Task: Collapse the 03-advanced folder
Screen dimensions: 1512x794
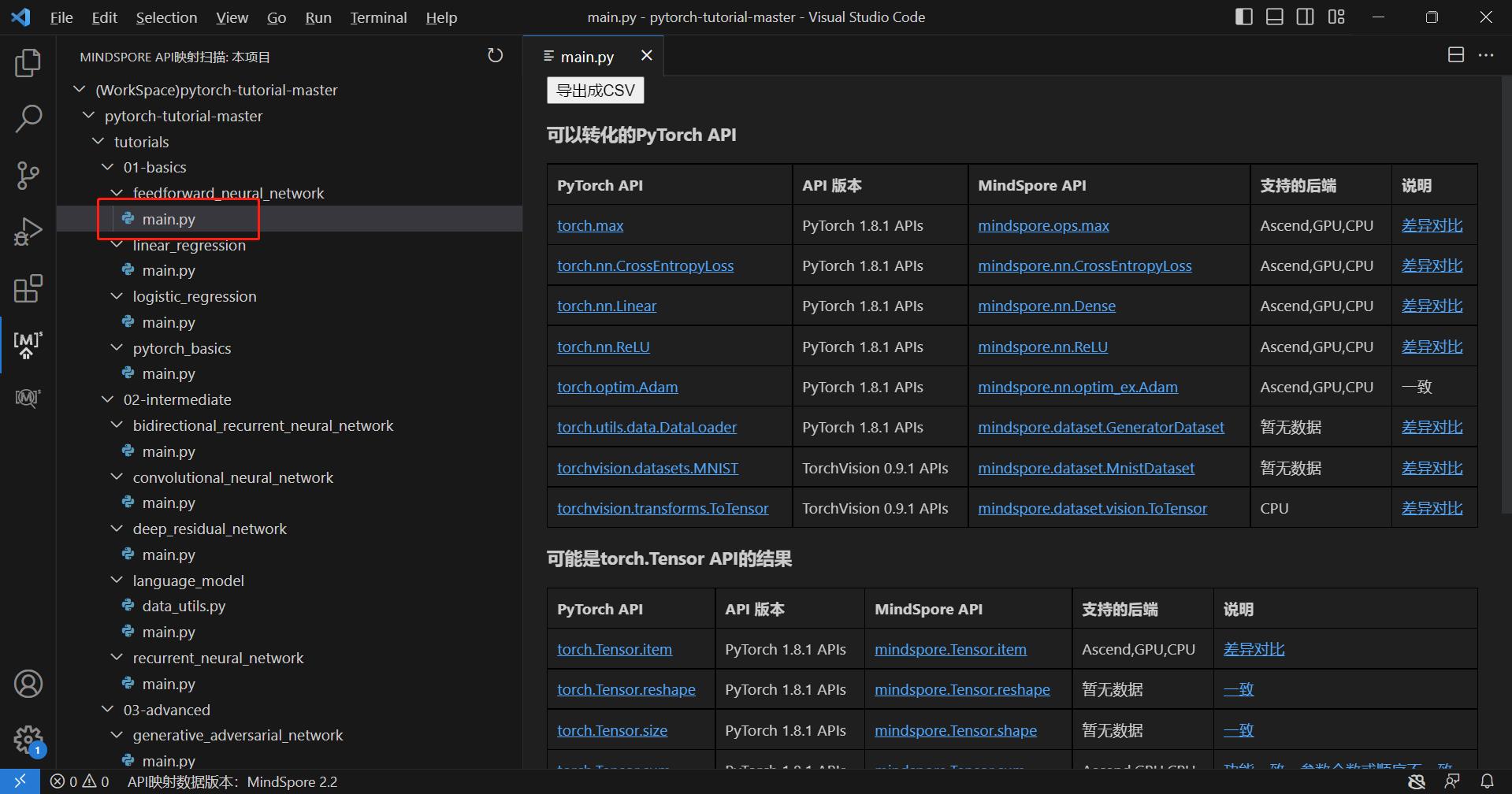Action: [107, 710]
